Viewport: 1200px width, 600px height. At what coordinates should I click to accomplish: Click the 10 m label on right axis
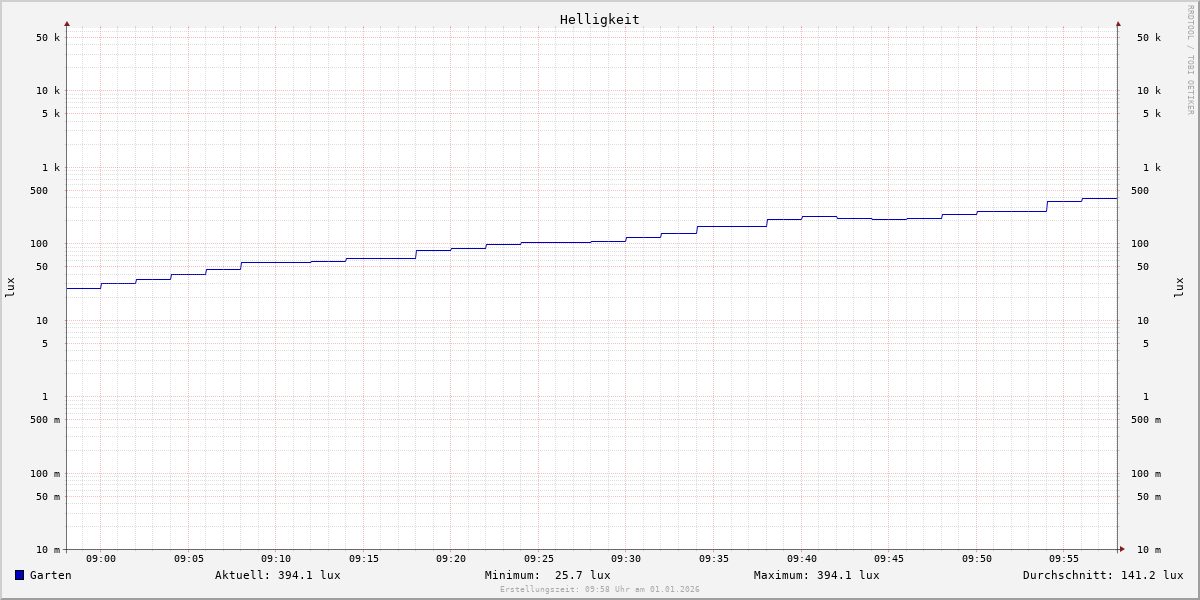coord(1148,550)
